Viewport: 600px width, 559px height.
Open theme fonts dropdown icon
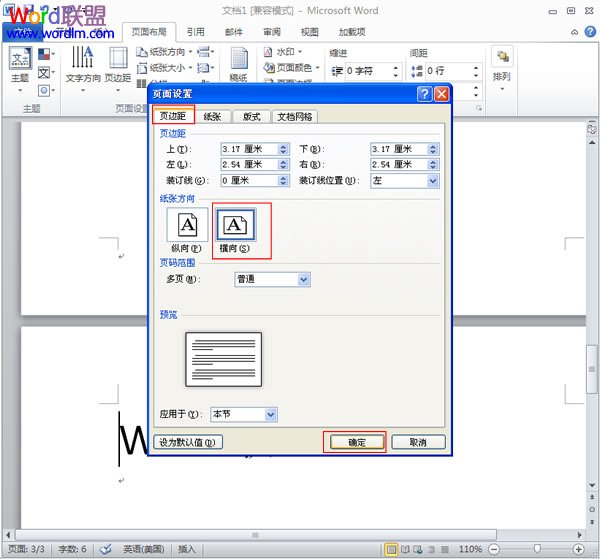pyautogui.click(x=46, y=72)
